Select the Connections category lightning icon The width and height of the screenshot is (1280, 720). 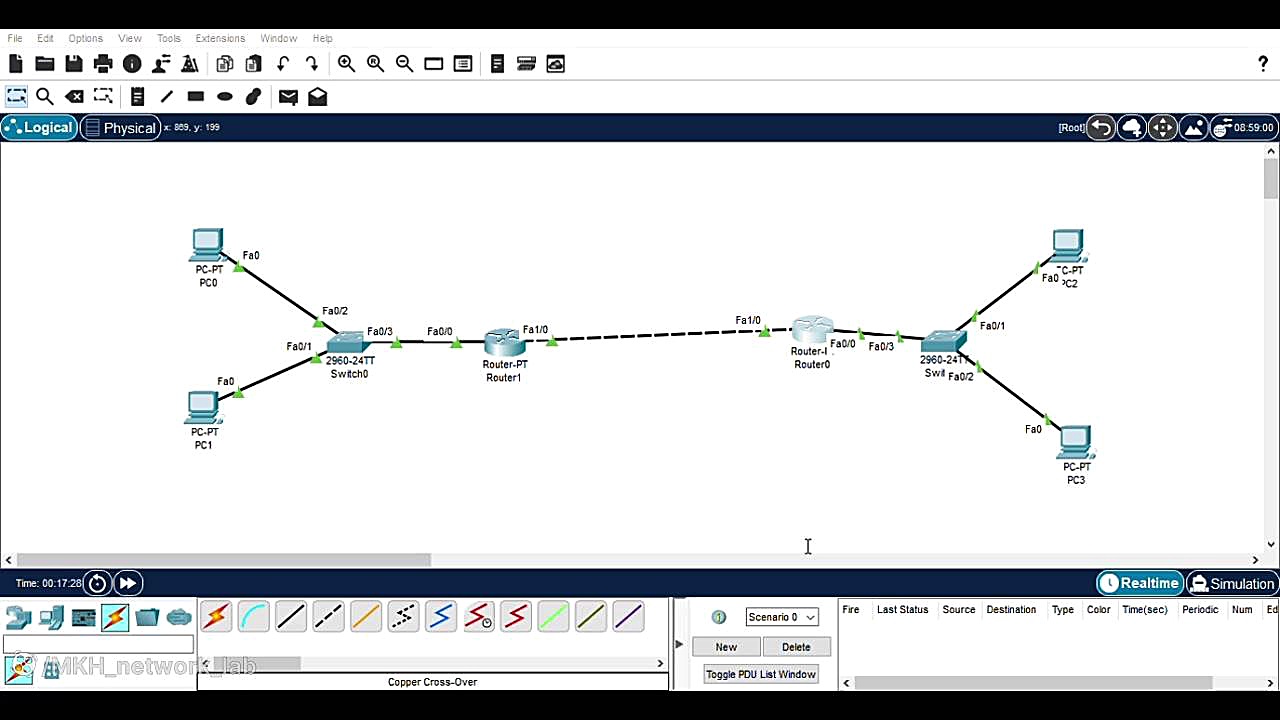tap(115, 617)
